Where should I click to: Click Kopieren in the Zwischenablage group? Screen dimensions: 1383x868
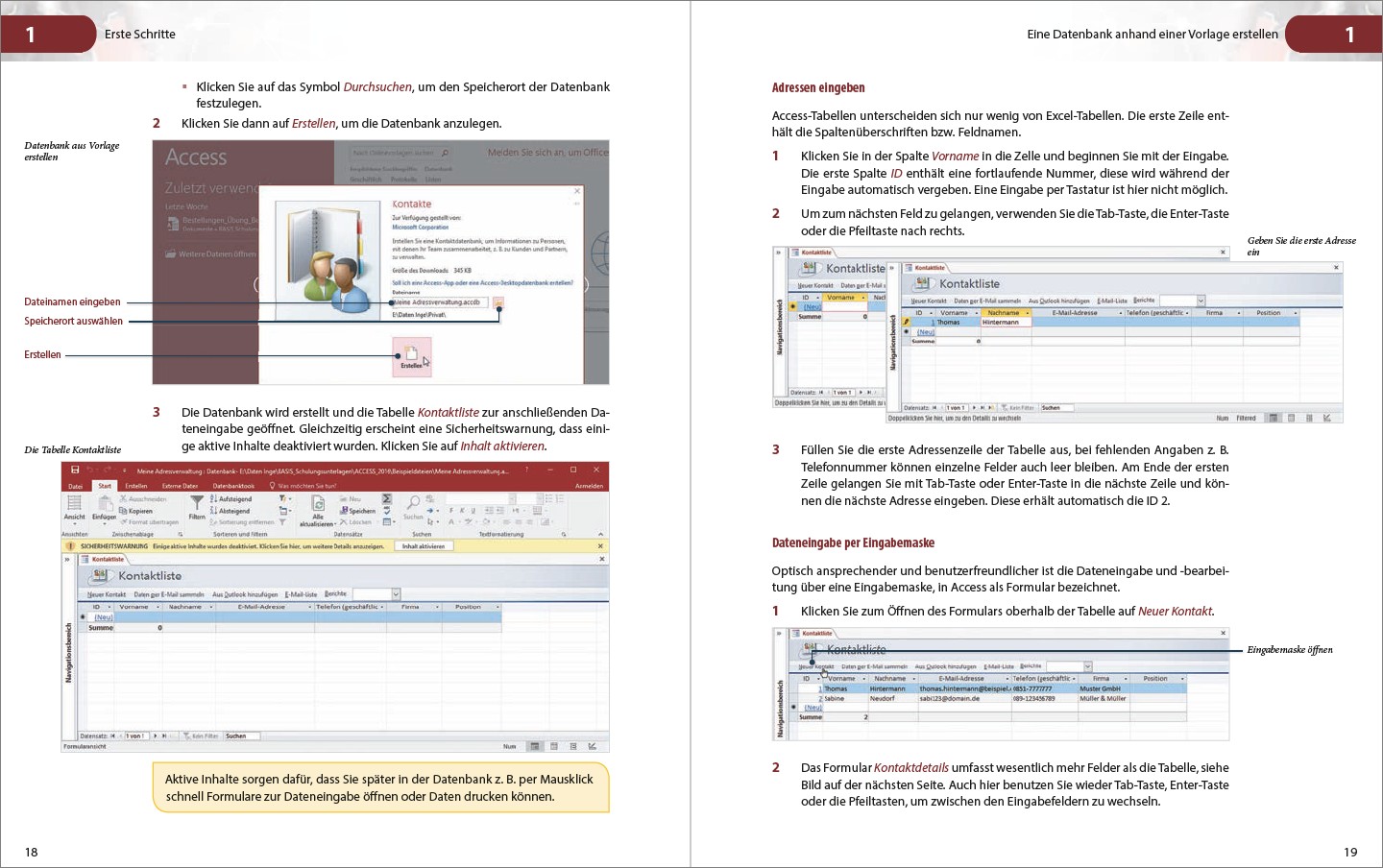click(135, 511)
